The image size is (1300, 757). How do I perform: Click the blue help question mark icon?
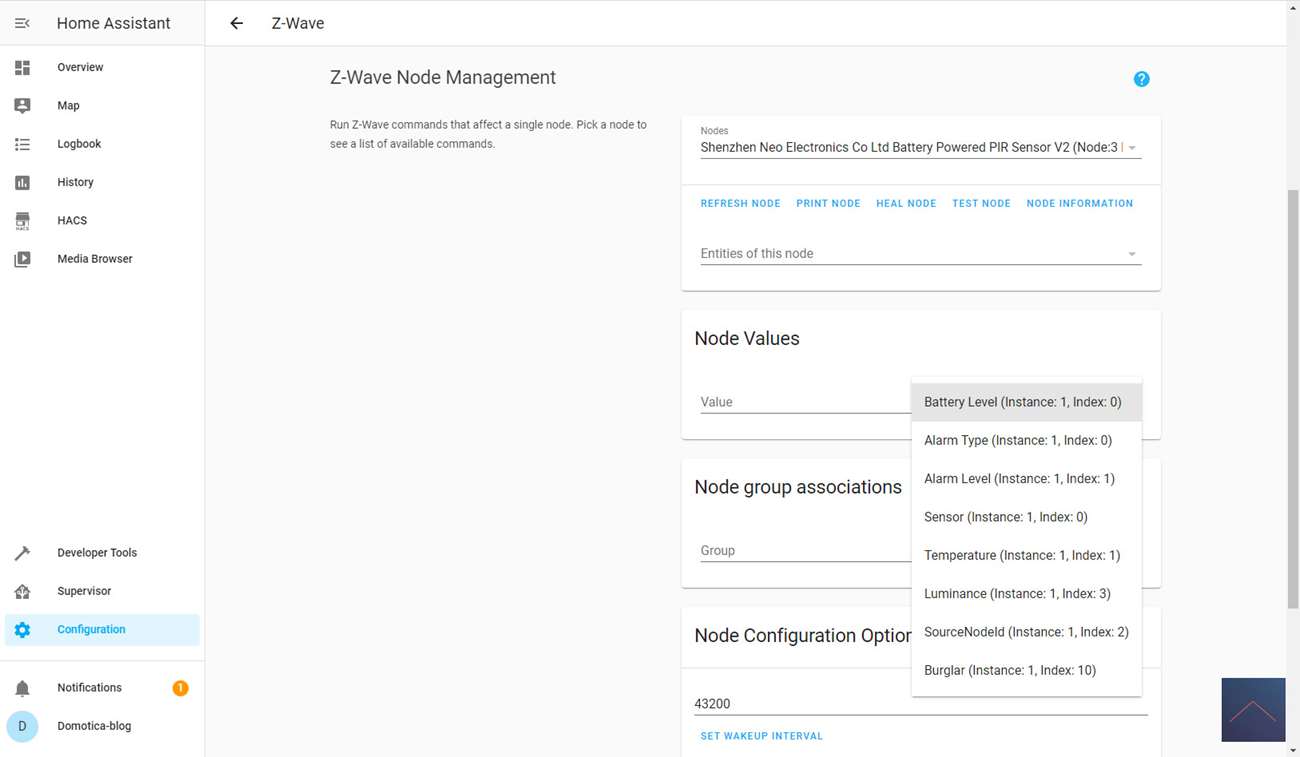click(x=1141, y=79)
